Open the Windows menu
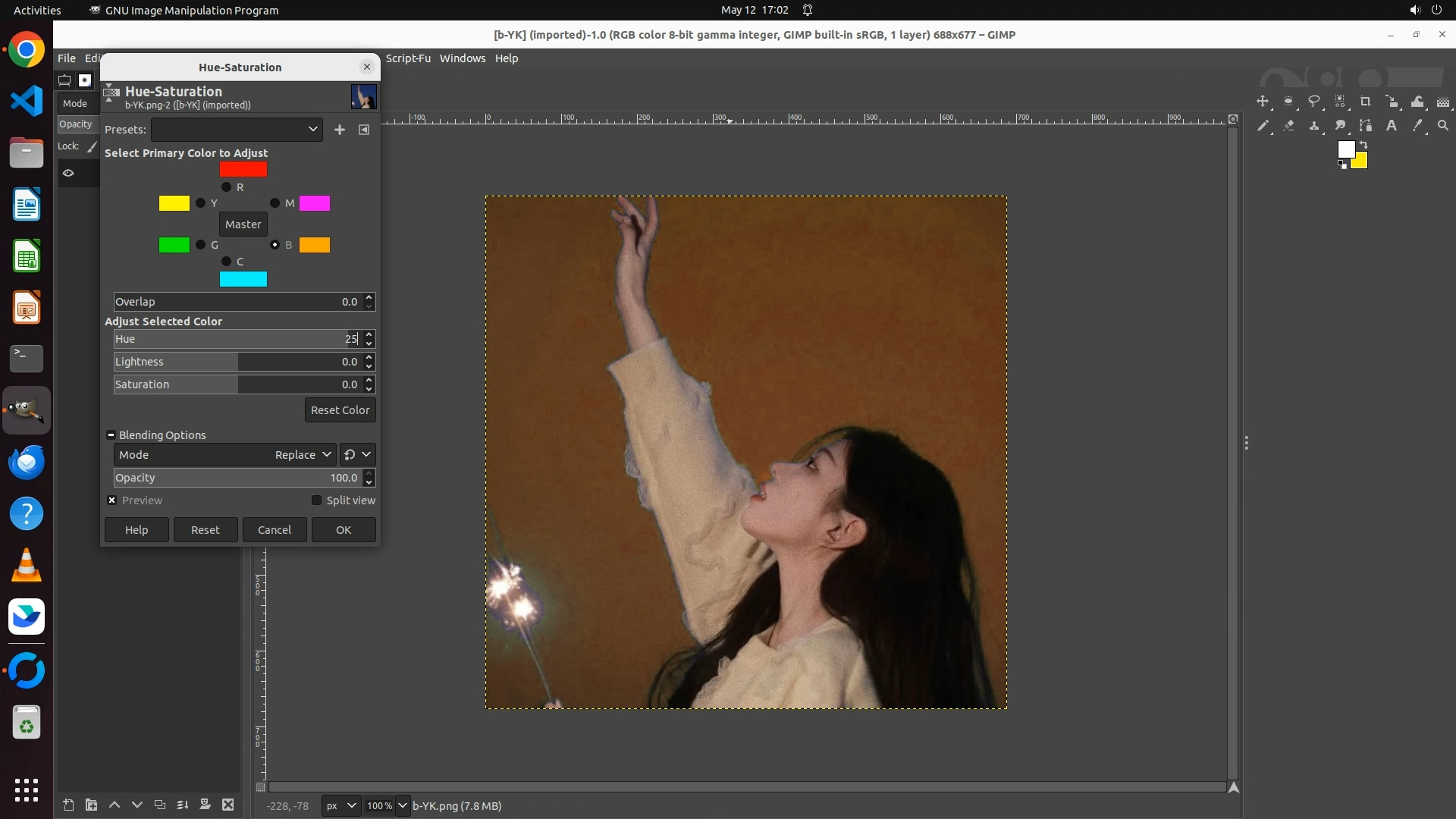 click(x=462, y=58)
